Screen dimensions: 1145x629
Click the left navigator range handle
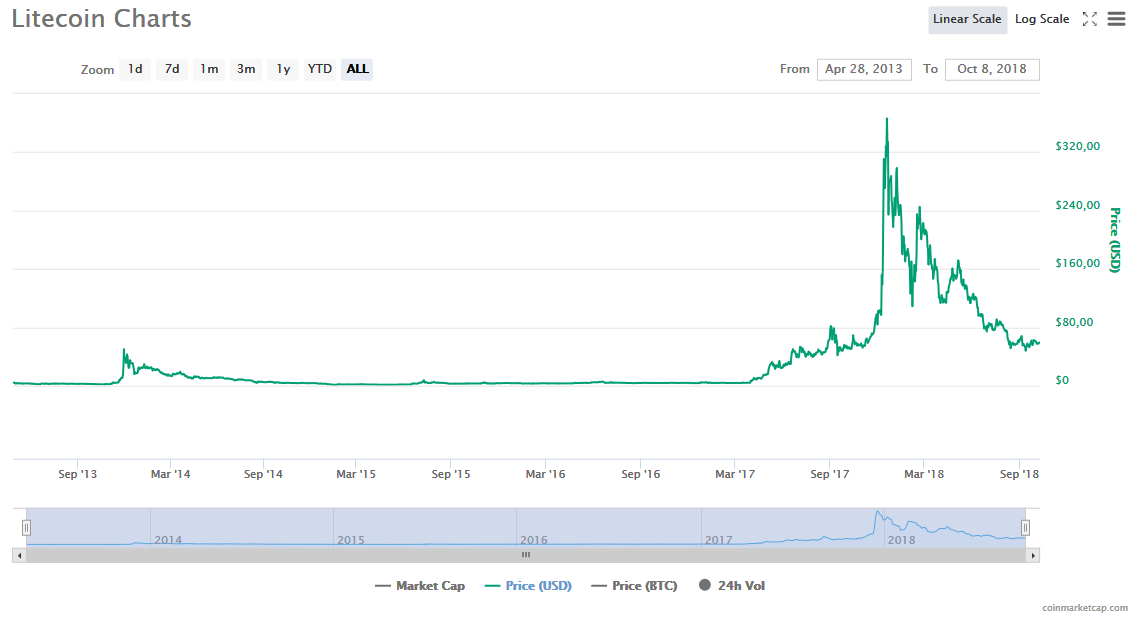click(26, 527)
